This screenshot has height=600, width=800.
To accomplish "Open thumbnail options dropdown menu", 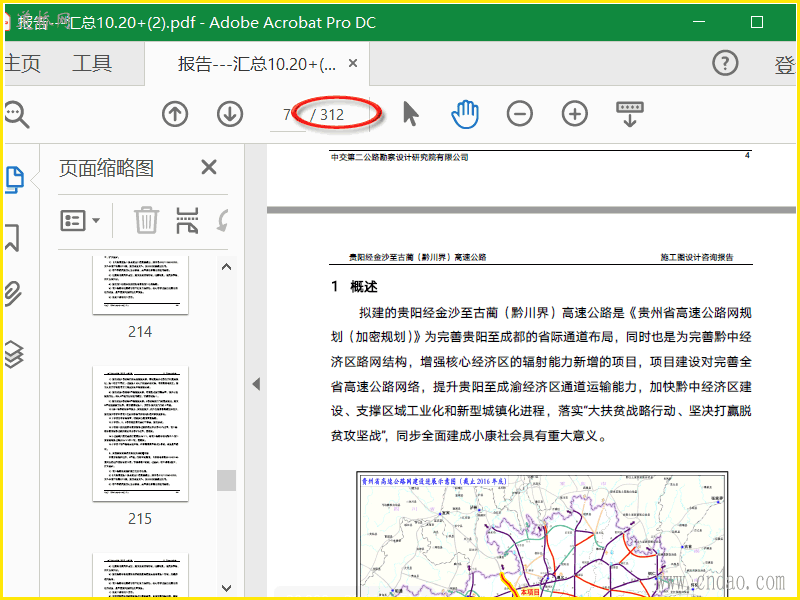I will 80,220.
